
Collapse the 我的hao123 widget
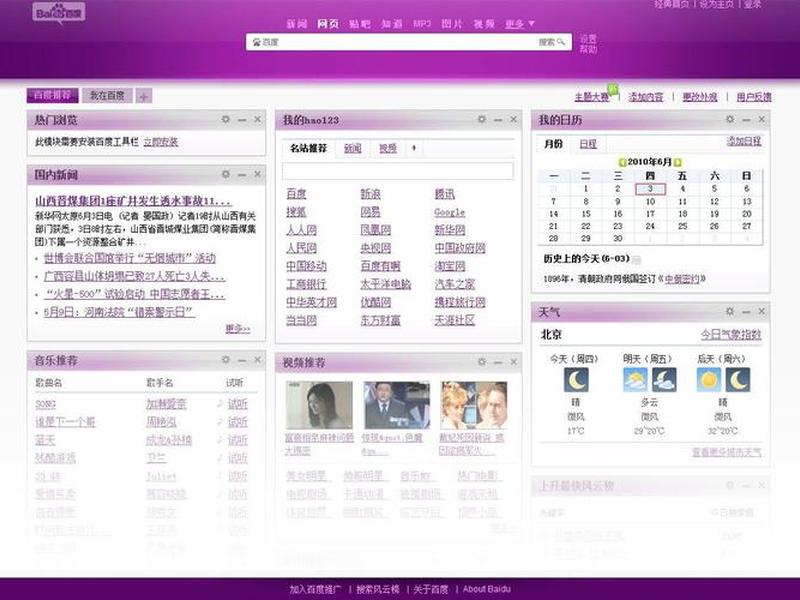(498, 119)
